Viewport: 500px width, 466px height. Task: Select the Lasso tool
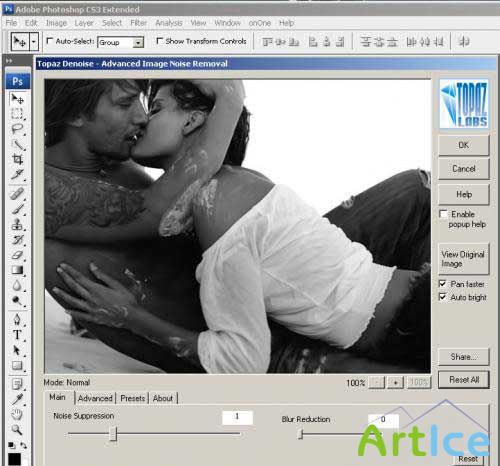click(17, 129)
